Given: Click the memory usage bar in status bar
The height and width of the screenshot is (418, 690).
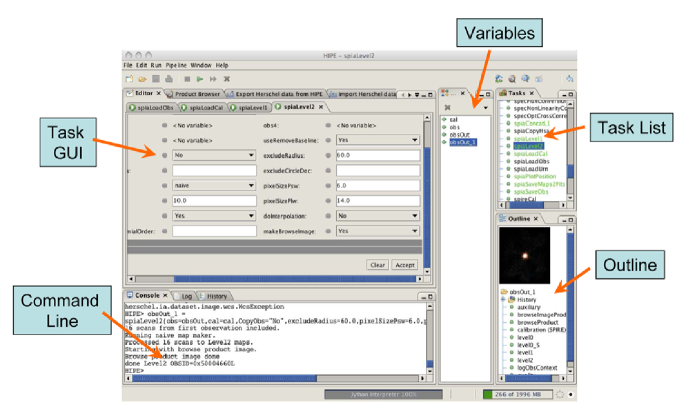Looking at the screenshot, I should pos(526,396).
